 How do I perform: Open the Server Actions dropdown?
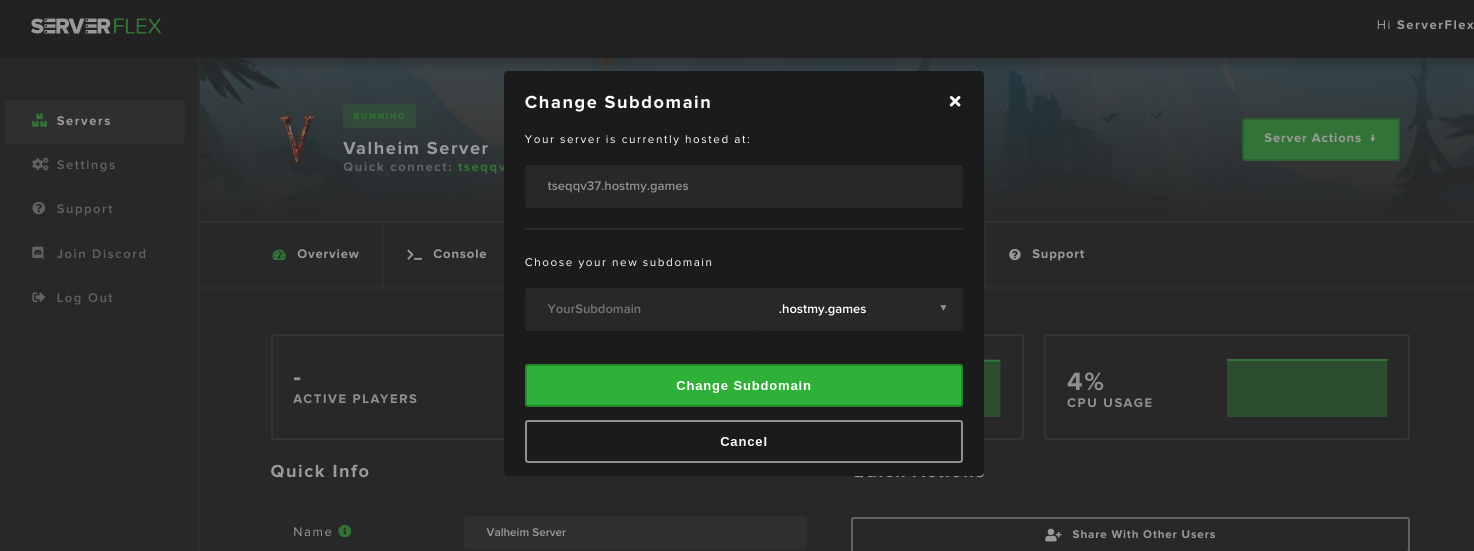click(x=1320, y=139)
